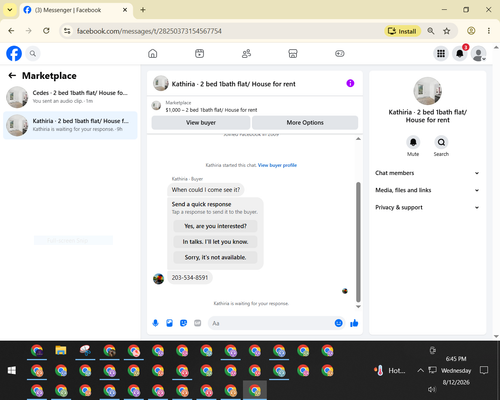
Task: Click the 'When could I come see it?' message
Action: 206,190
